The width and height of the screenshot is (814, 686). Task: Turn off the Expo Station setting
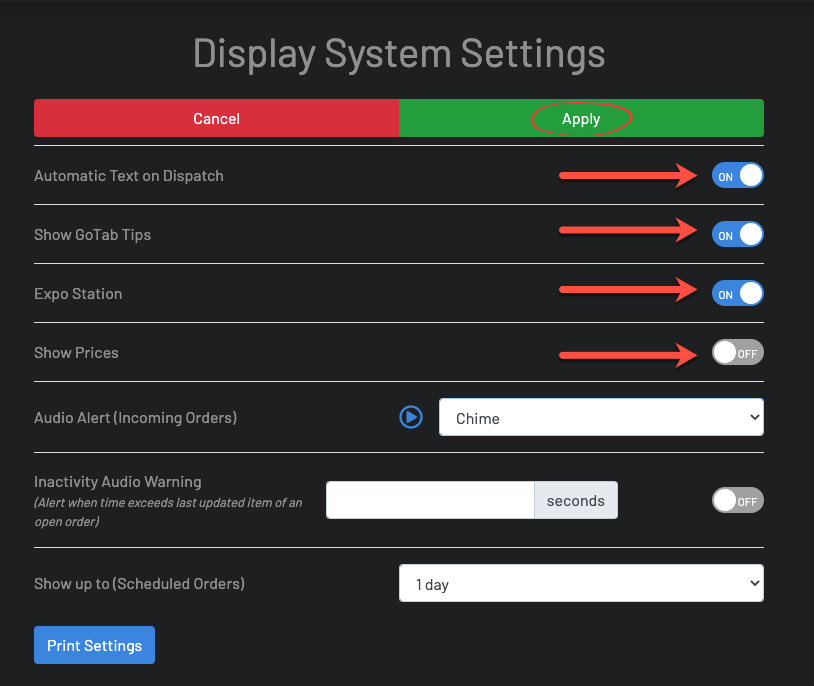(737, 293)
